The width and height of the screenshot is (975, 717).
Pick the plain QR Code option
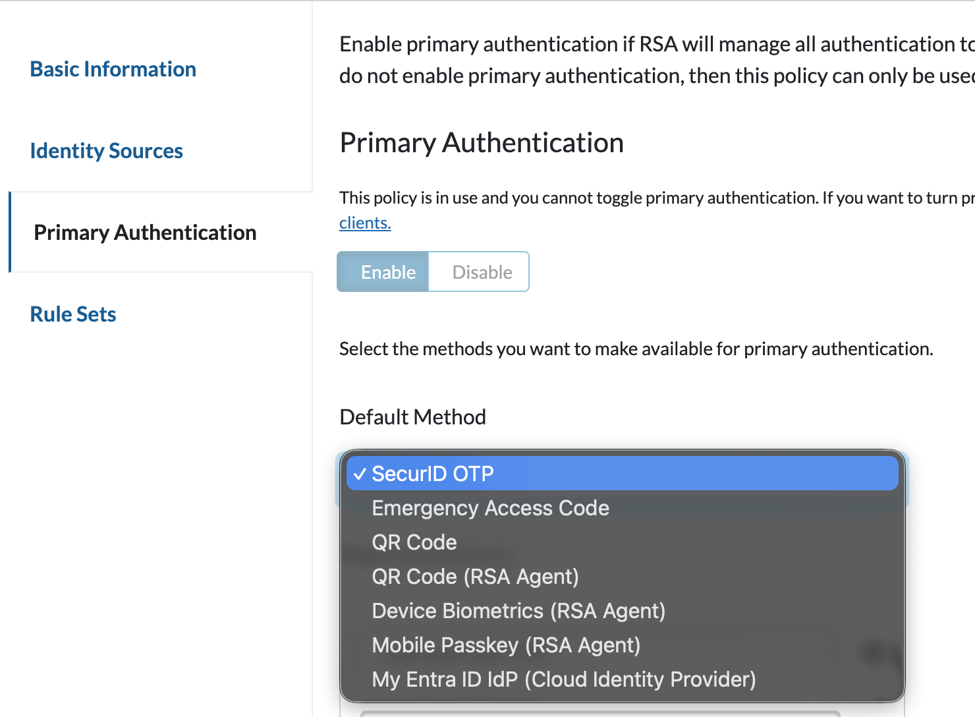point(622,542)
